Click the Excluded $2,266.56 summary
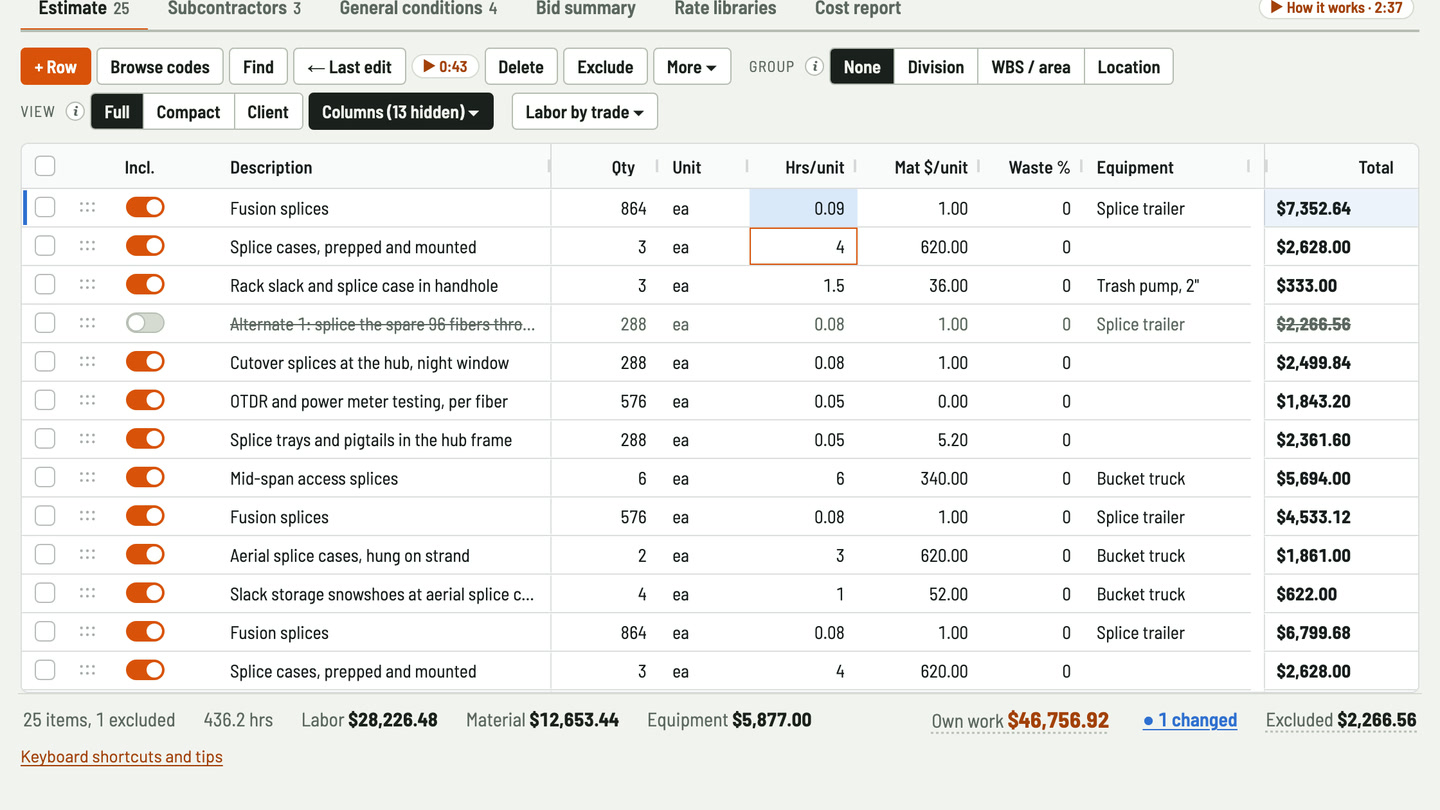This screenshot has height=810, width=1440. coord(1341,720)
